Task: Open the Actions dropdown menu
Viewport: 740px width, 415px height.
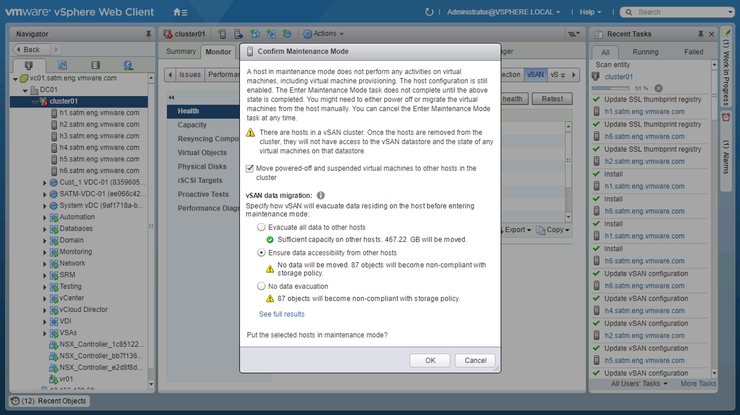Action: 323,34
